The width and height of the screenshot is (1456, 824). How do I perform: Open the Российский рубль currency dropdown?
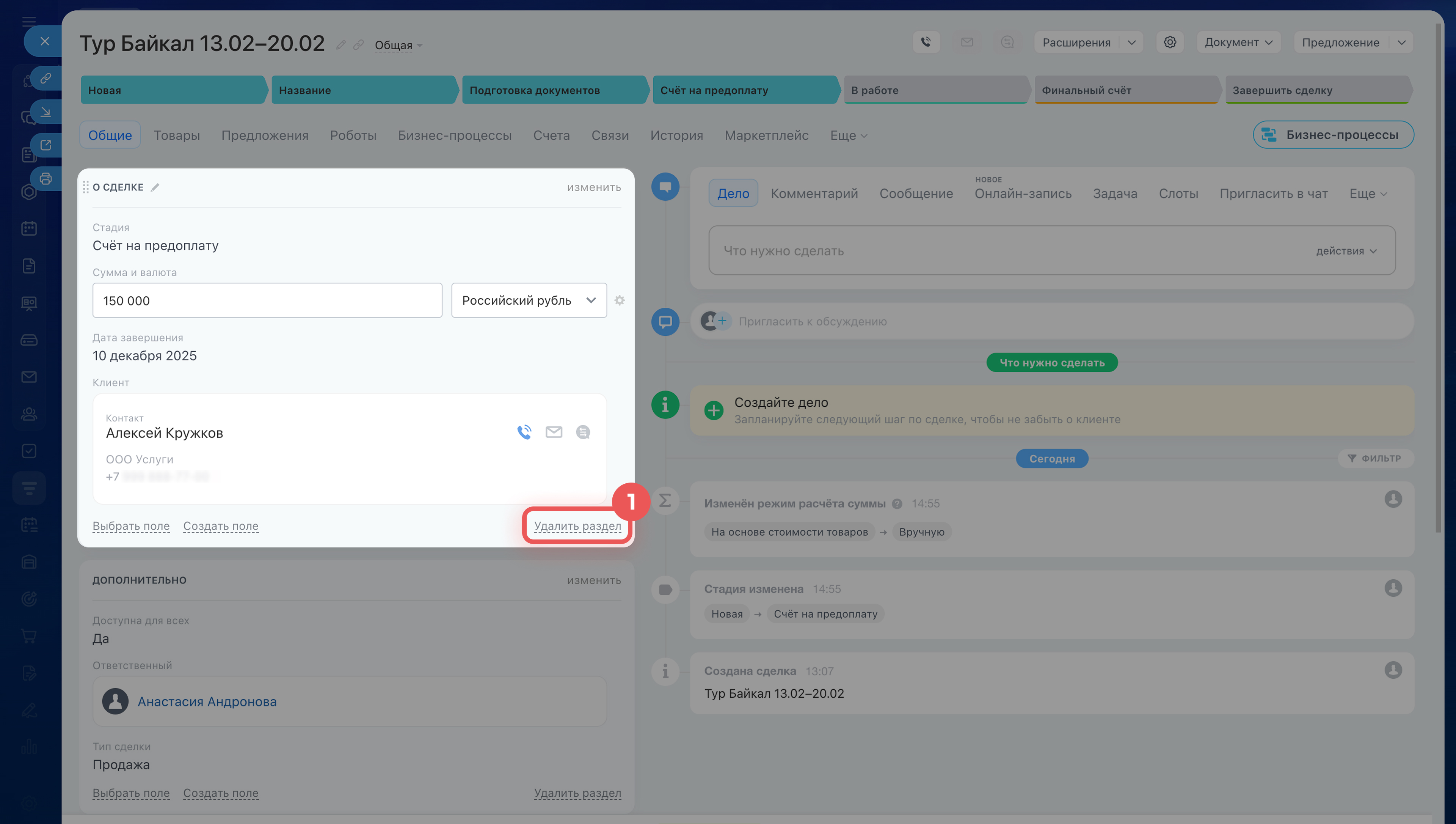[529, 300]
